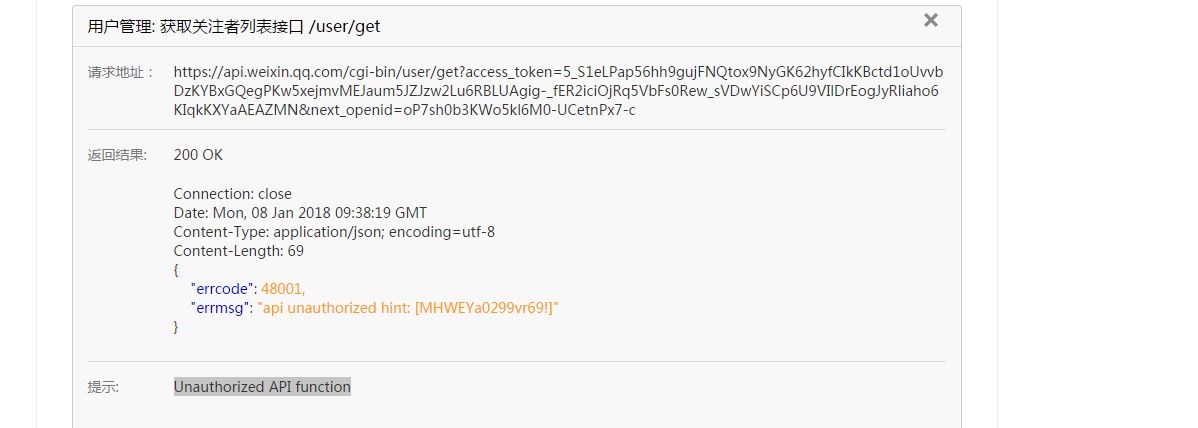Viewport: 1198px width, 428px height.
Task: Click the highlighted Unauthorized API function text
Action: pos(262,387)
